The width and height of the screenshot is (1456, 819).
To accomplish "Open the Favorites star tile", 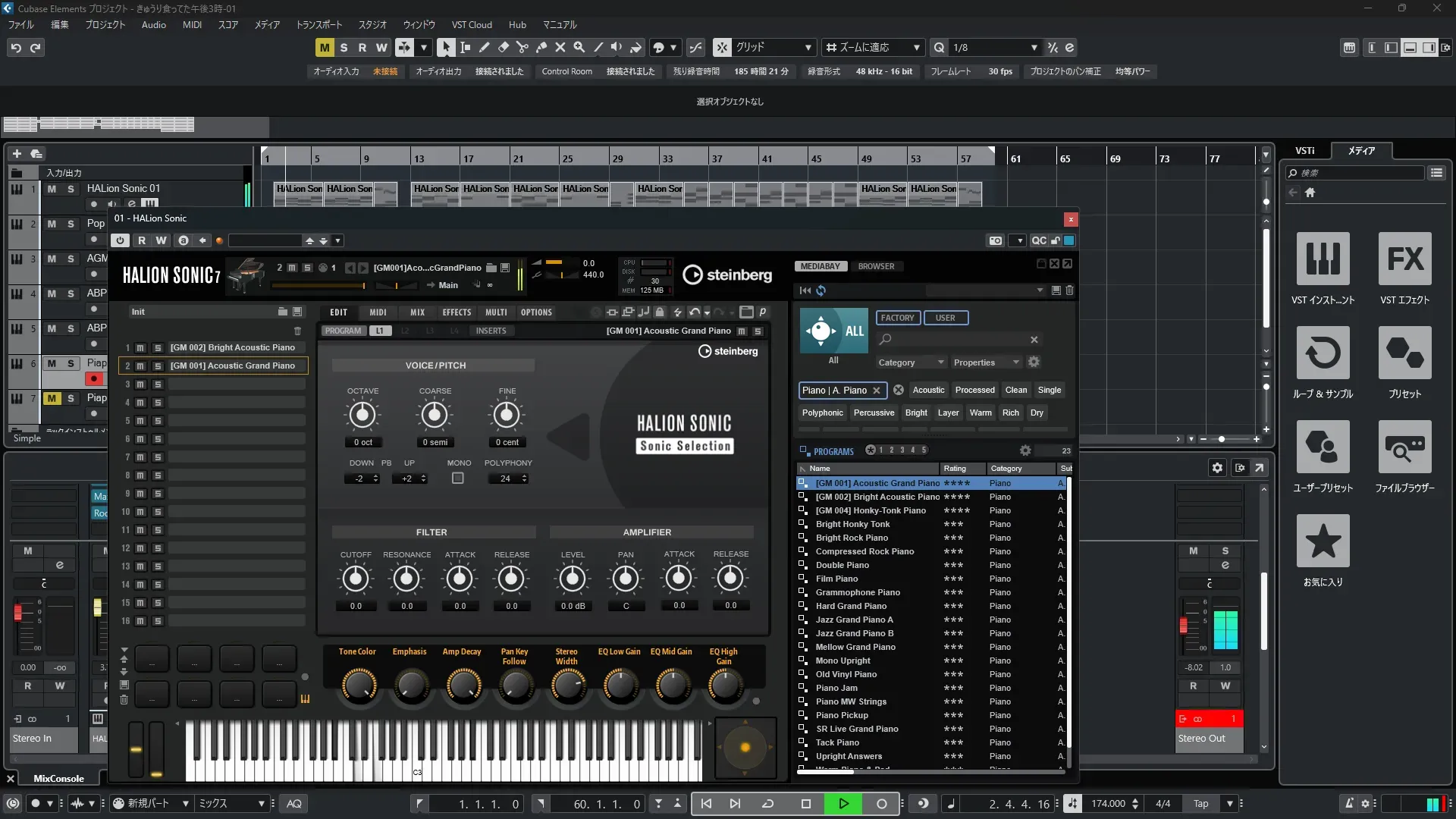I will tap(1323, 541).
